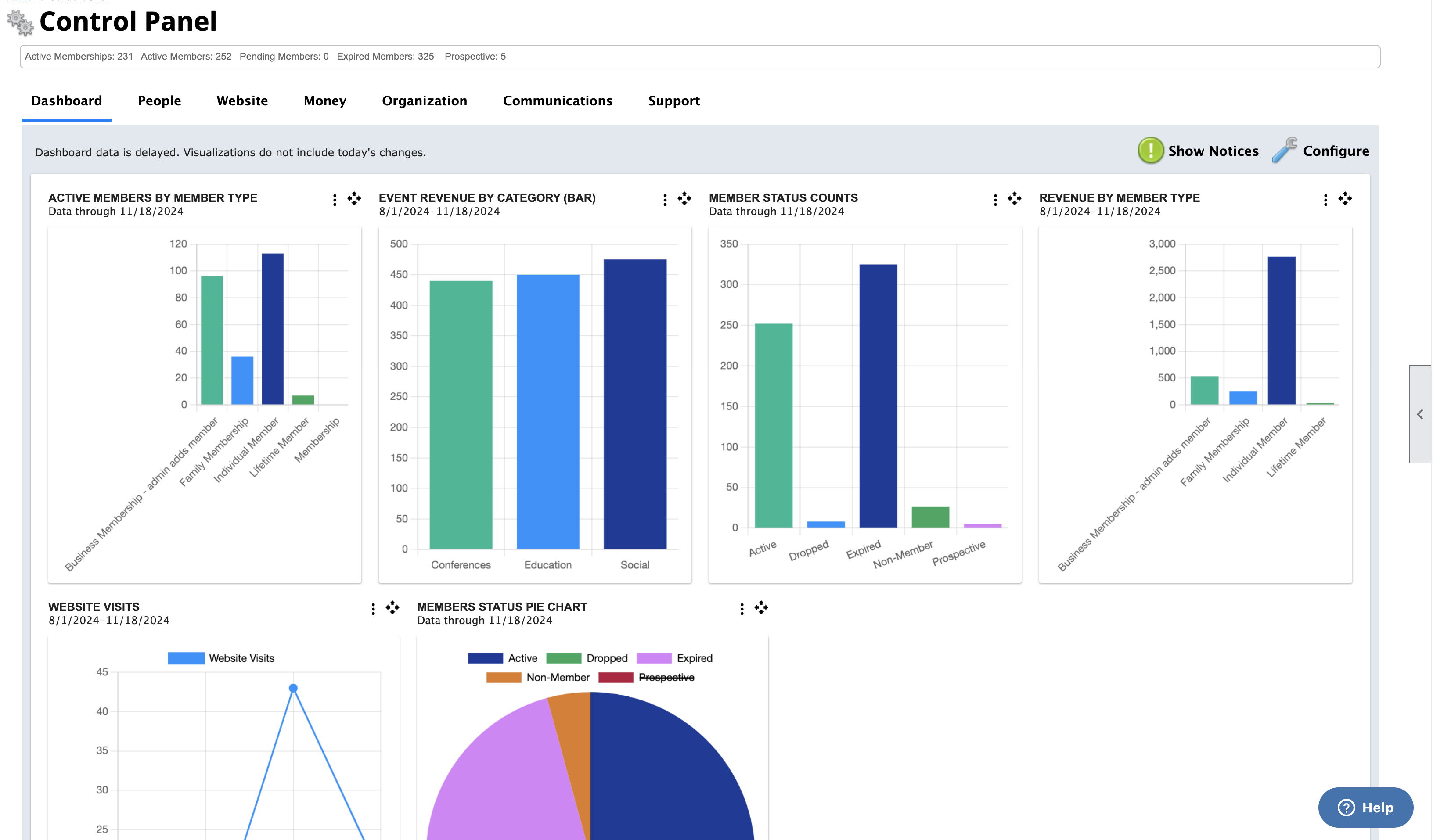The height and width of the screenshot is (840, 1433).
Task: Toggle the Website Visits legend entry
Action: (x=241, y=657)
